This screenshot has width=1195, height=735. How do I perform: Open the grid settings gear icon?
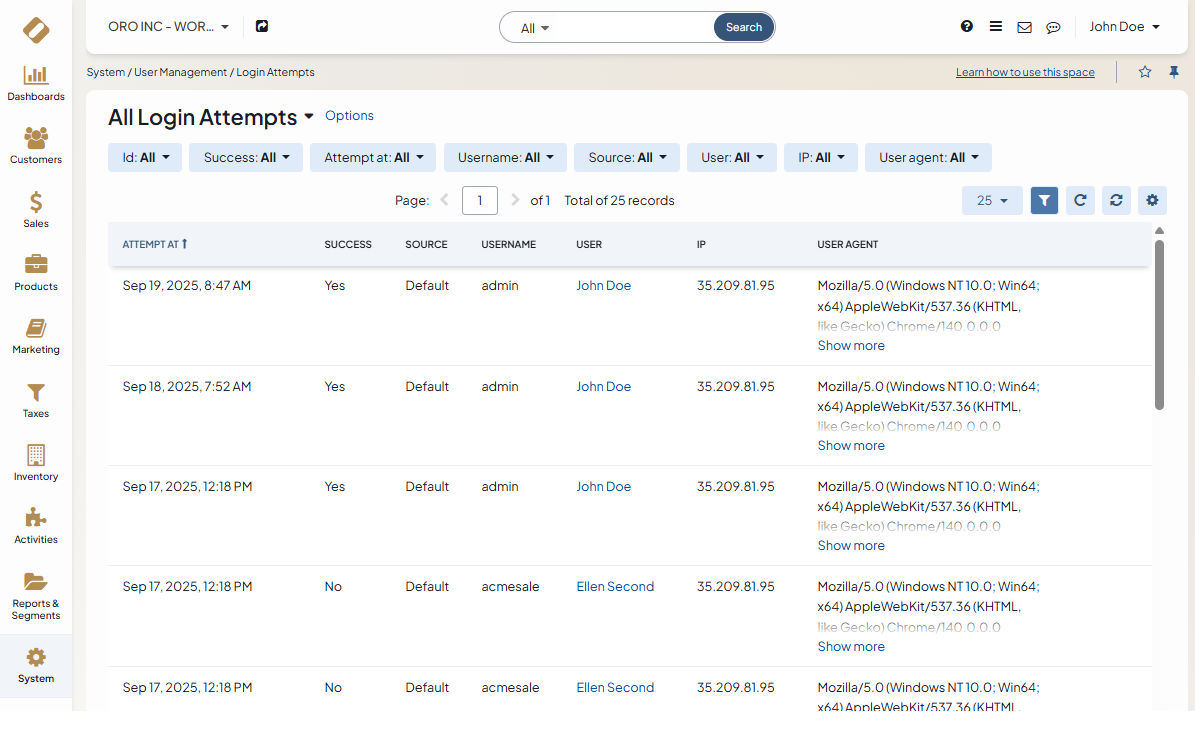[1152, 200]
